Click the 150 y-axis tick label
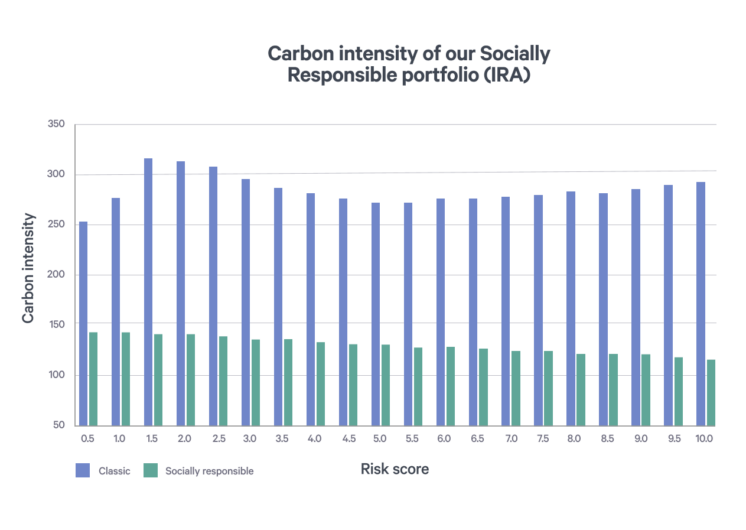Image resolution: width=746 pixels, height=530 pixels. 55,325
